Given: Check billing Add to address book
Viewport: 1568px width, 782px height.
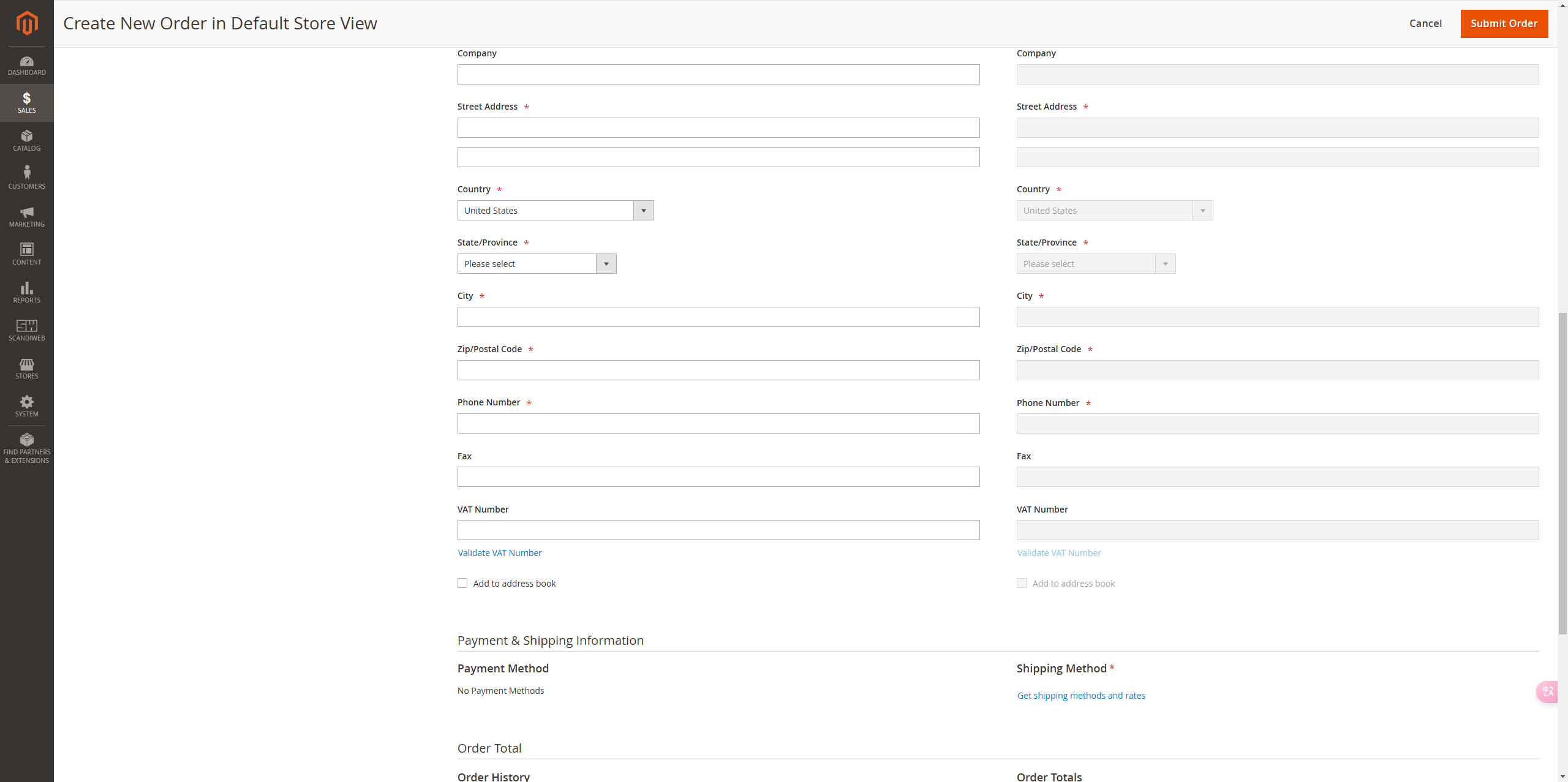Looking at the screenshot, I should [x=462, y=583].
